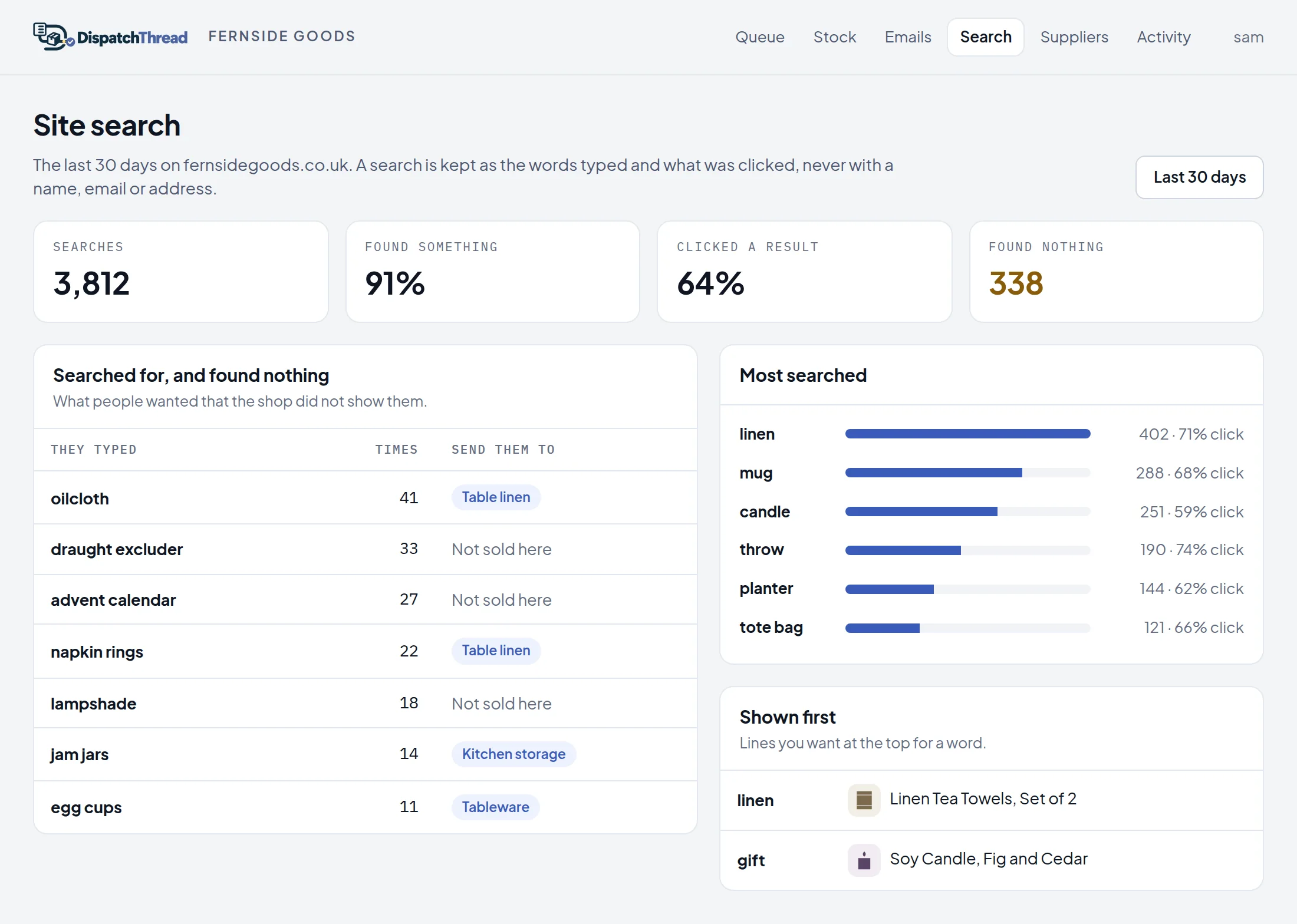The image size is (1297, 924).
Task: Click the Found something 91% card
Action: tap(493, 272)
